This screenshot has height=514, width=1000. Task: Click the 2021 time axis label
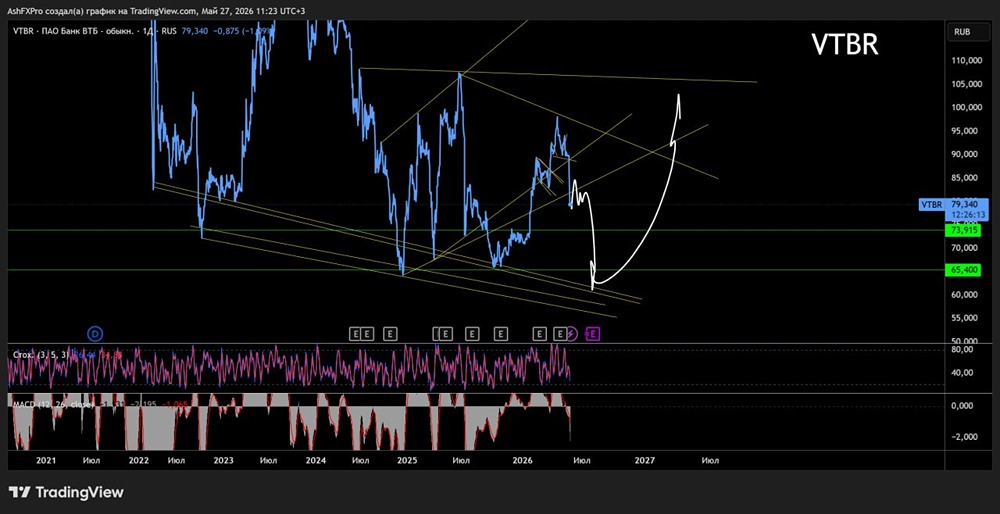(x=47, y=460)
